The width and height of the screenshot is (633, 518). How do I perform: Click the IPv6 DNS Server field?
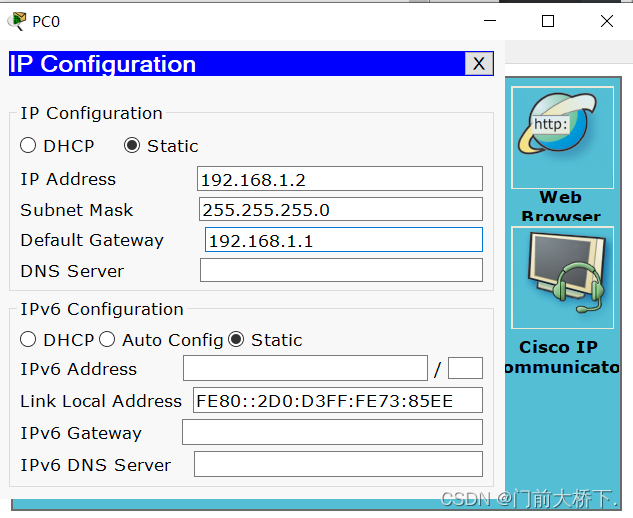click(x=338, y=464)
